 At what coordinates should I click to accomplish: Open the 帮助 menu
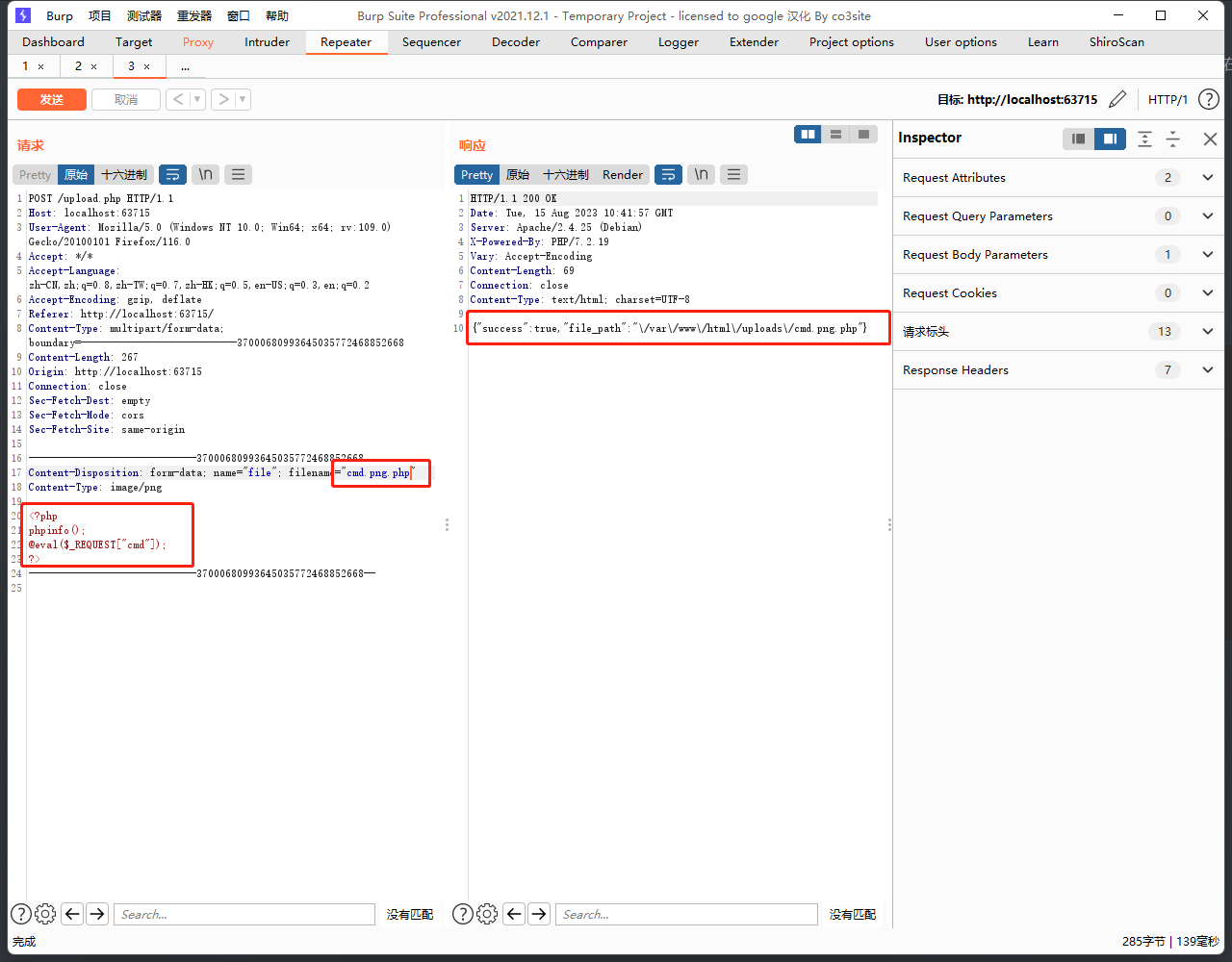(x=276, y=15)
